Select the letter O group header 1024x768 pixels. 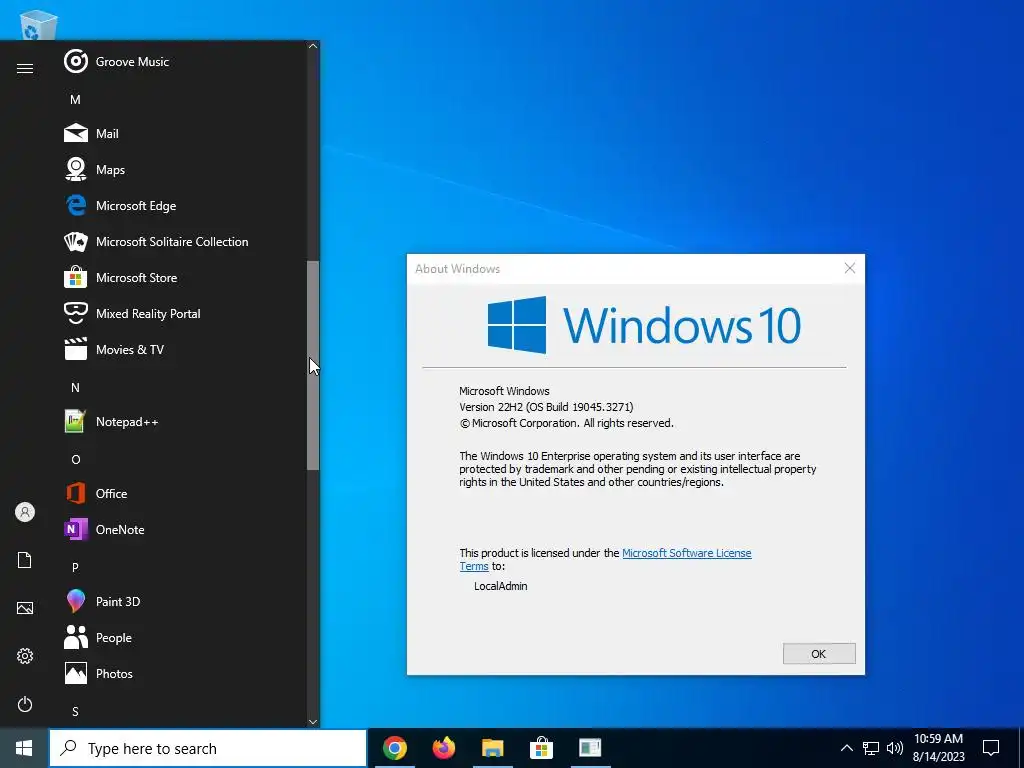click(75, 459)
